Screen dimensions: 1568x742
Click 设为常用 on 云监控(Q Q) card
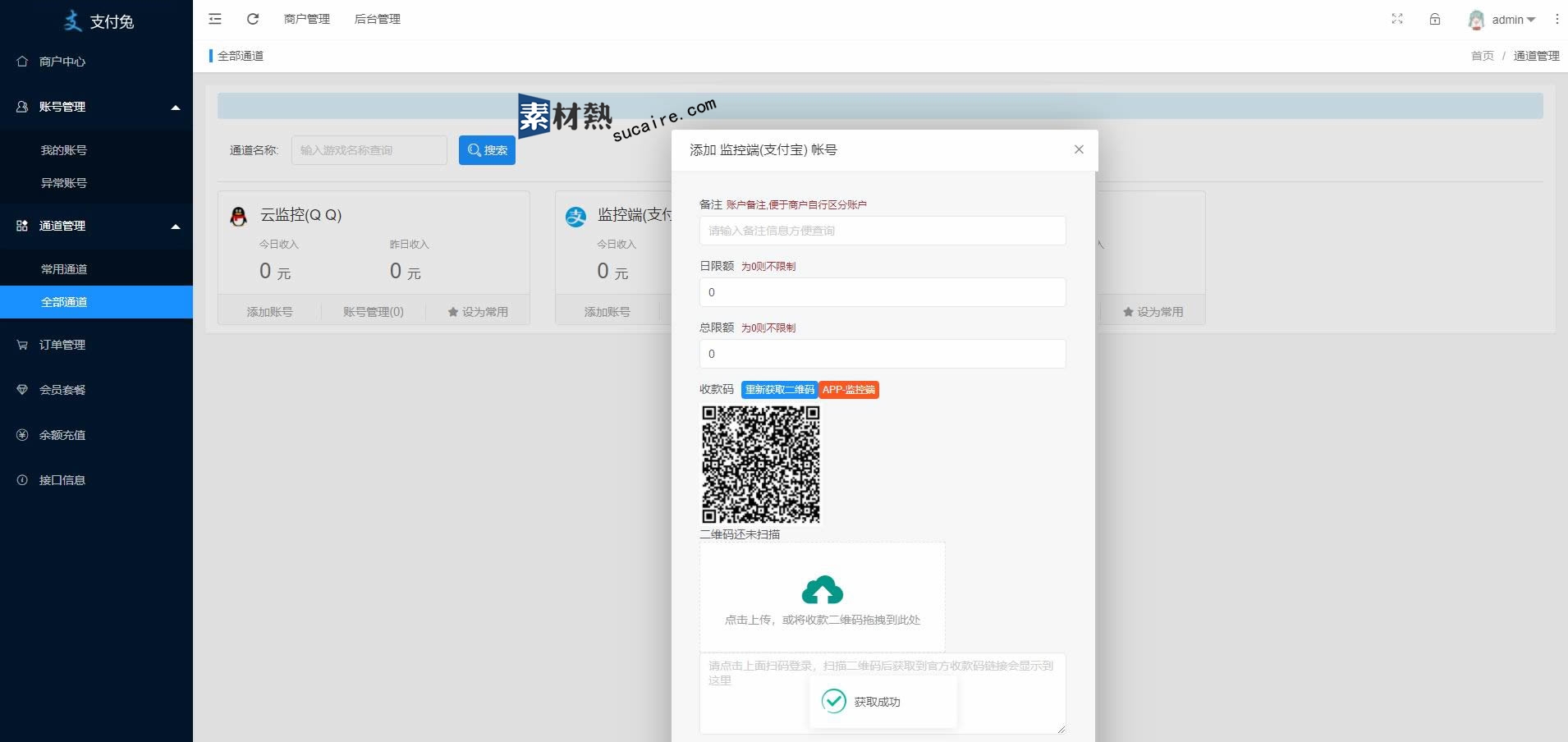(x=478, y=312)
